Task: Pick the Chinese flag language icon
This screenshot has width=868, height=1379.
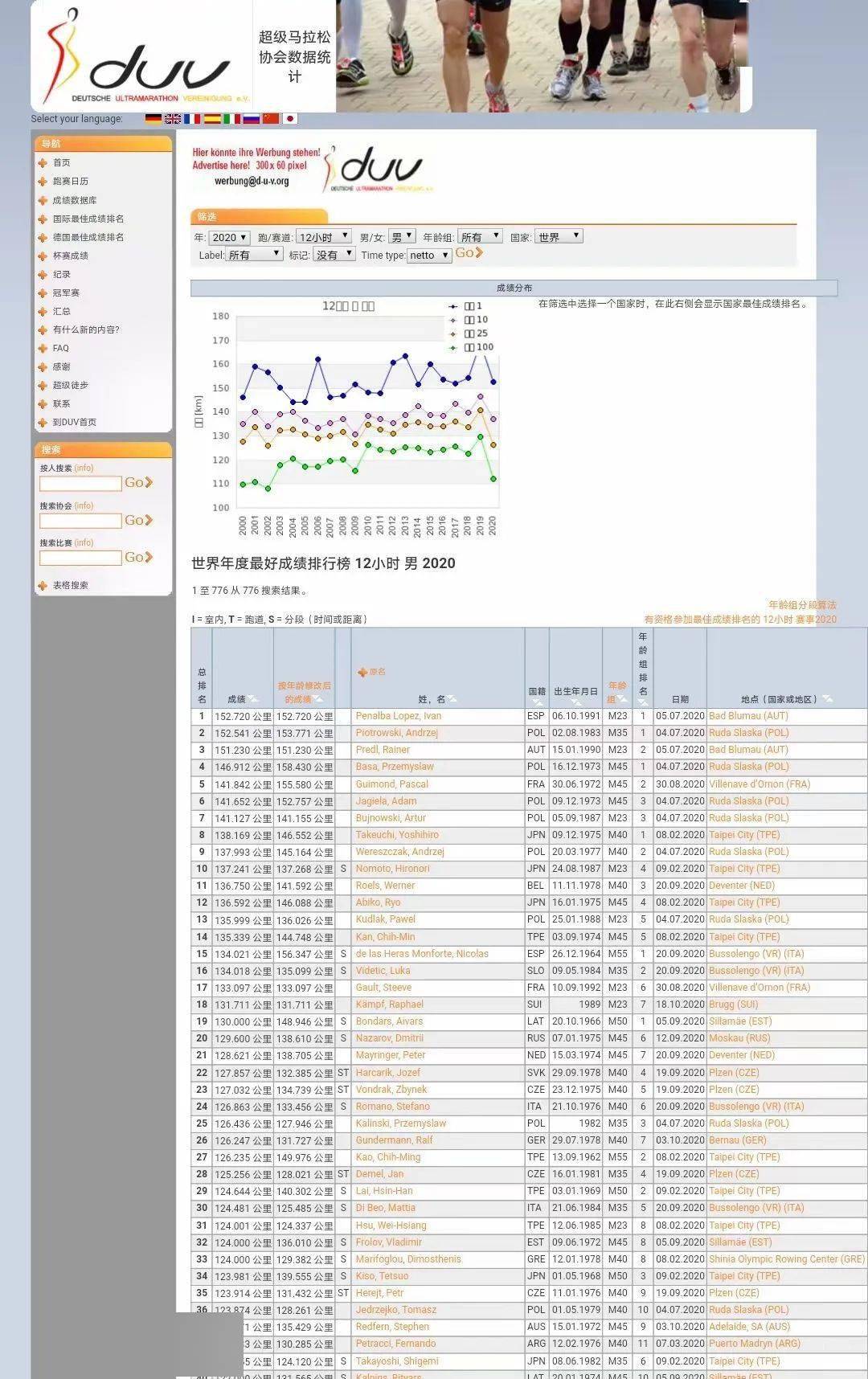Action: coord(271,118)
